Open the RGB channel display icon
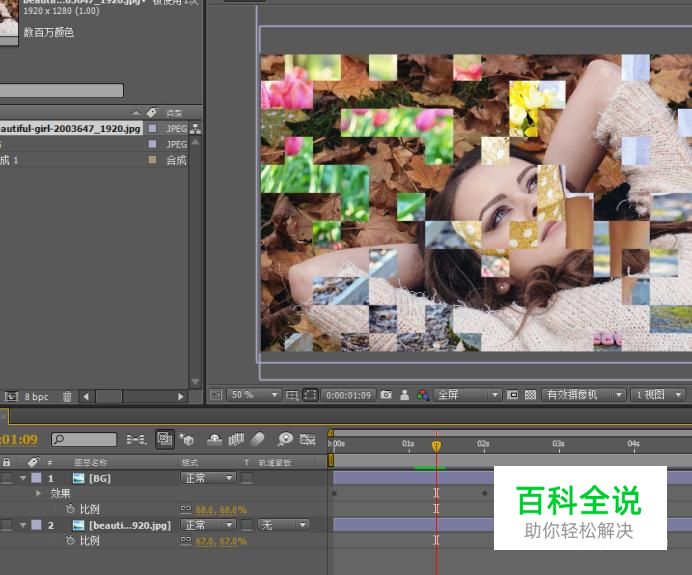692x575 pixels. (423, 395)
